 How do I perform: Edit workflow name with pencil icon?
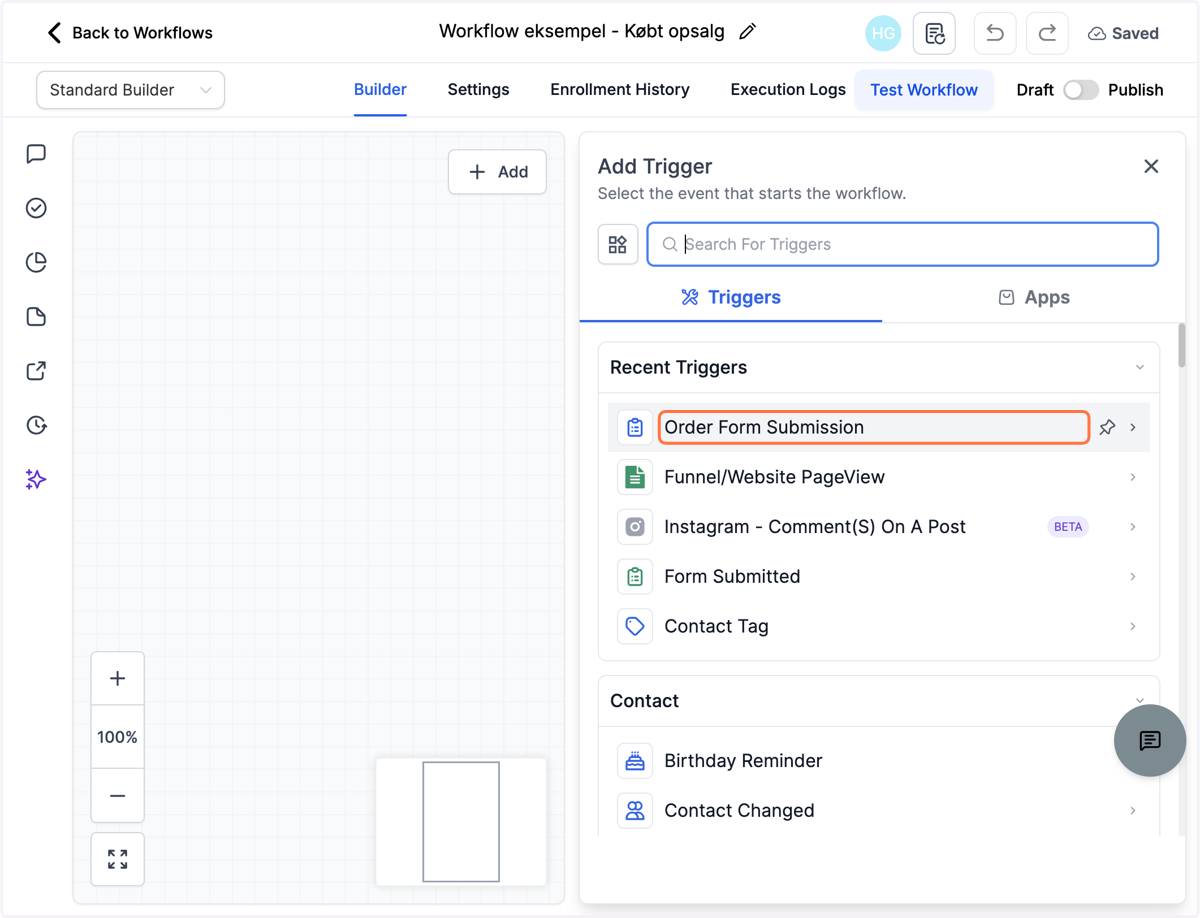747,32
